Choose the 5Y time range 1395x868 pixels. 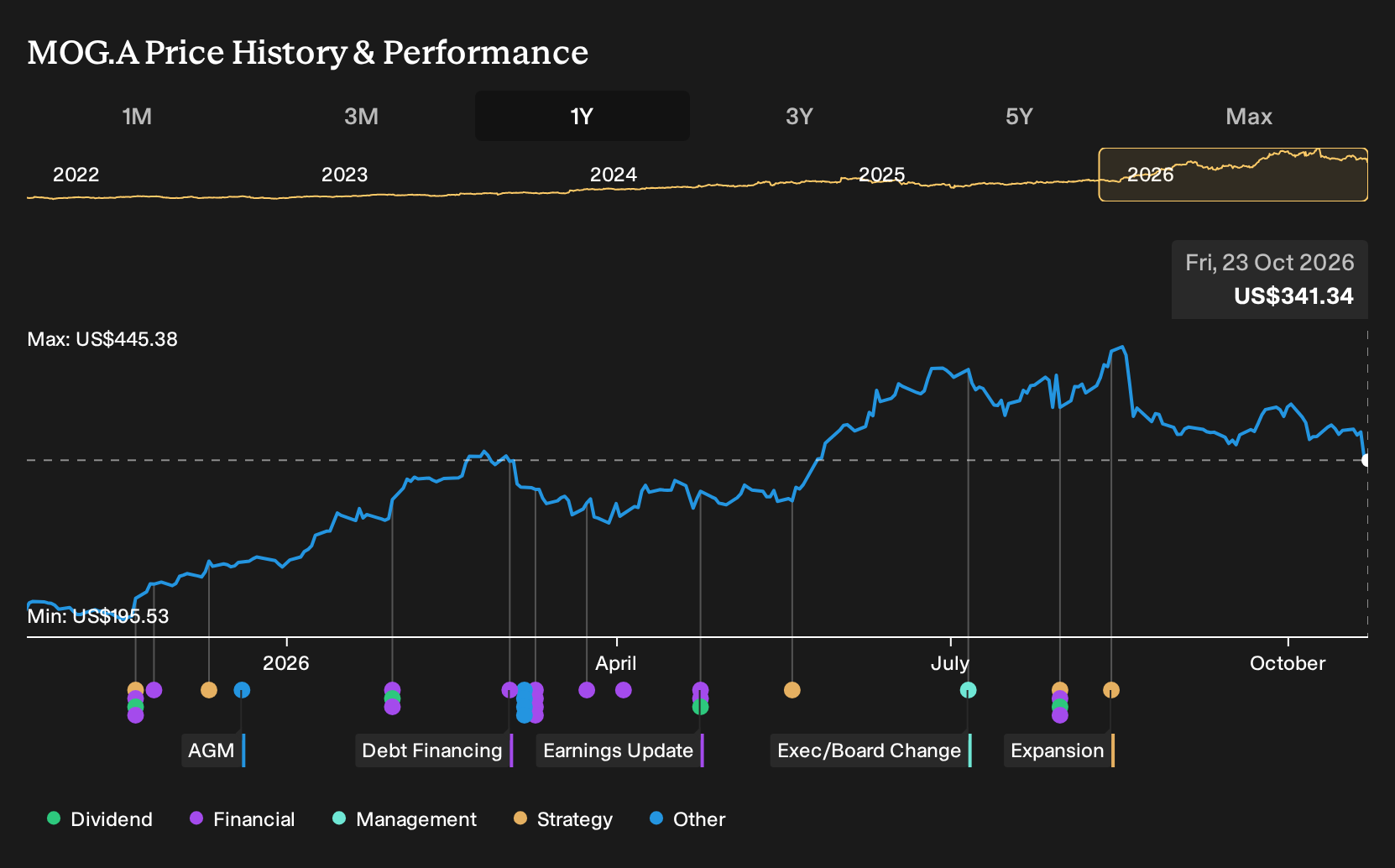(x=1019, y=116)
